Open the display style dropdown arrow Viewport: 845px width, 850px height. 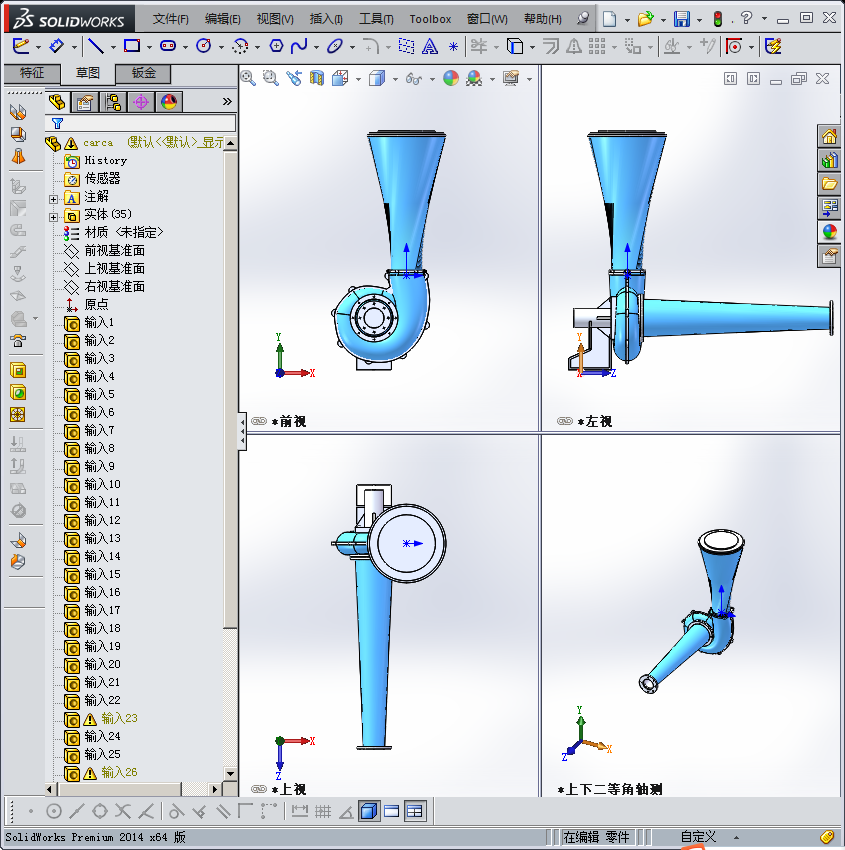[x=395, y=80]
